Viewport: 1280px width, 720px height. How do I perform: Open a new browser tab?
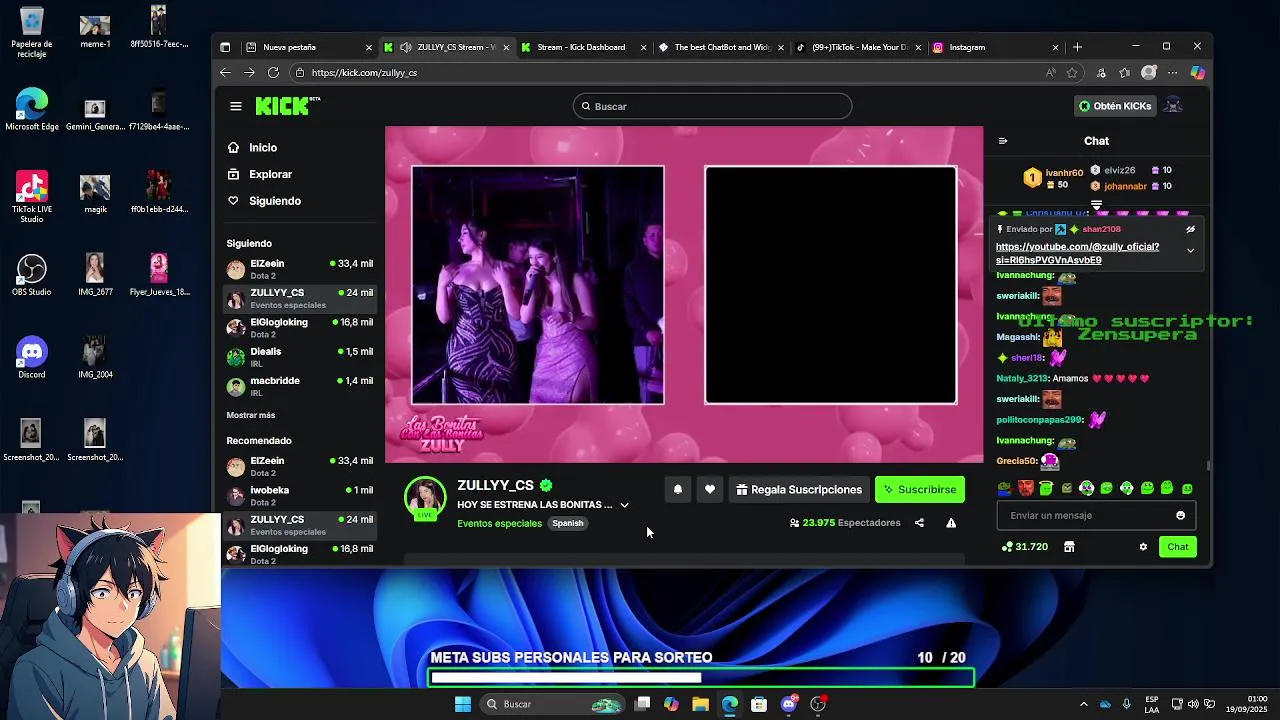click(x=1077, y=47)
